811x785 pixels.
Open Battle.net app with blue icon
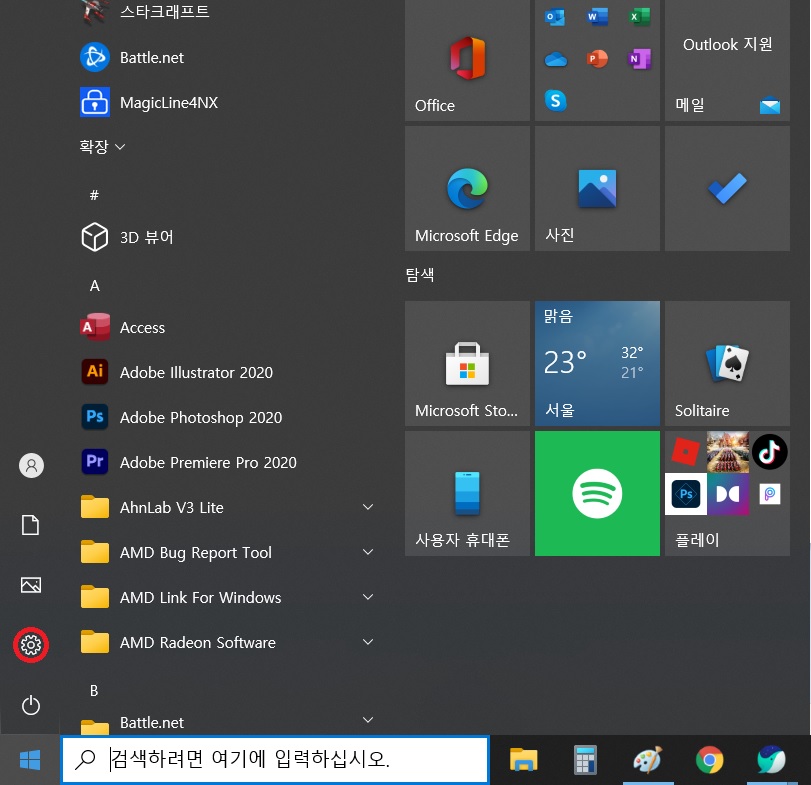pos(226,57)
